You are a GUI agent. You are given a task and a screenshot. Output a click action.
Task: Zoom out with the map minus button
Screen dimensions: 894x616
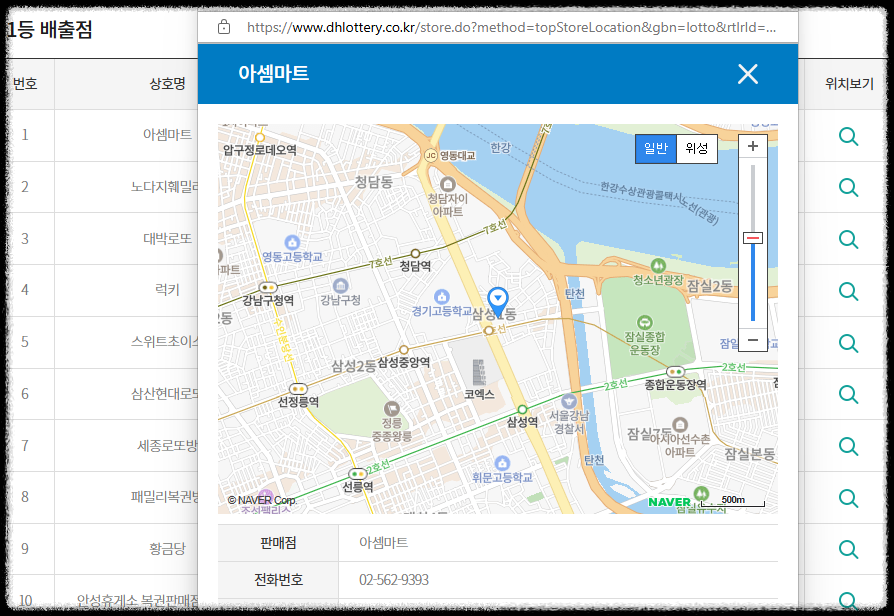pos(753,340)
